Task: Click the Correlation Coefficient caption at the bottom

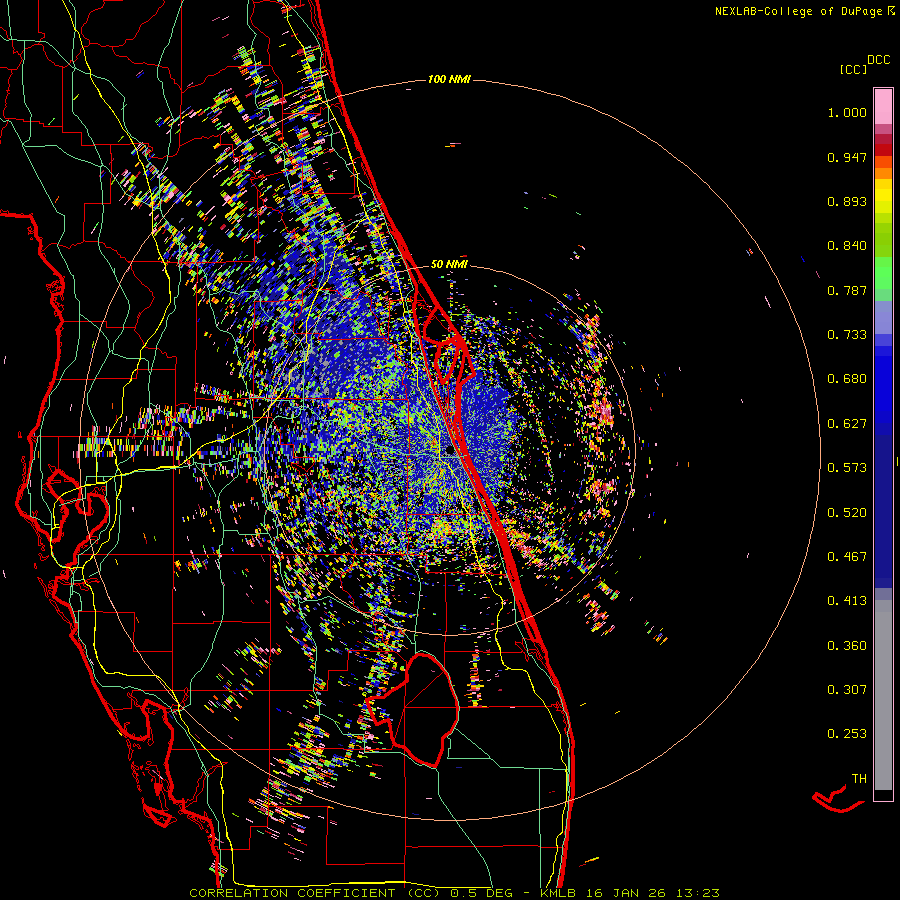Action: click(x=454, y=893)
